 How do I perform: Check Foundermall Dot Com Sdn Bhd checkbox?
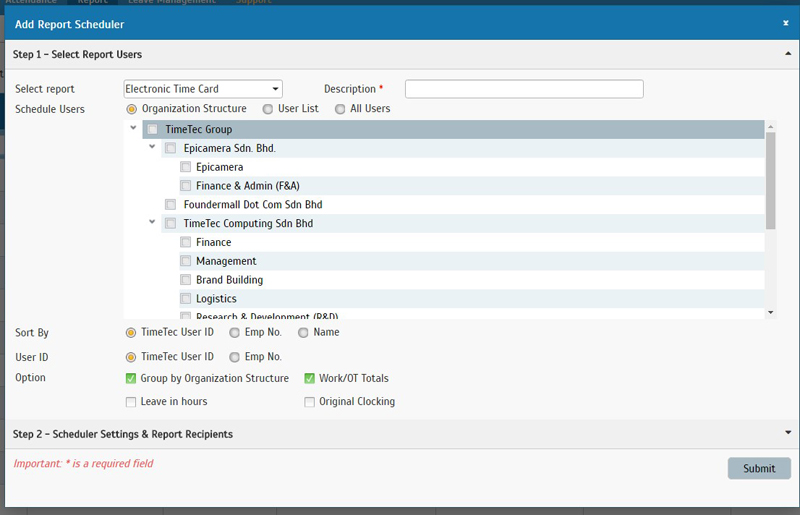coord(170,205)
